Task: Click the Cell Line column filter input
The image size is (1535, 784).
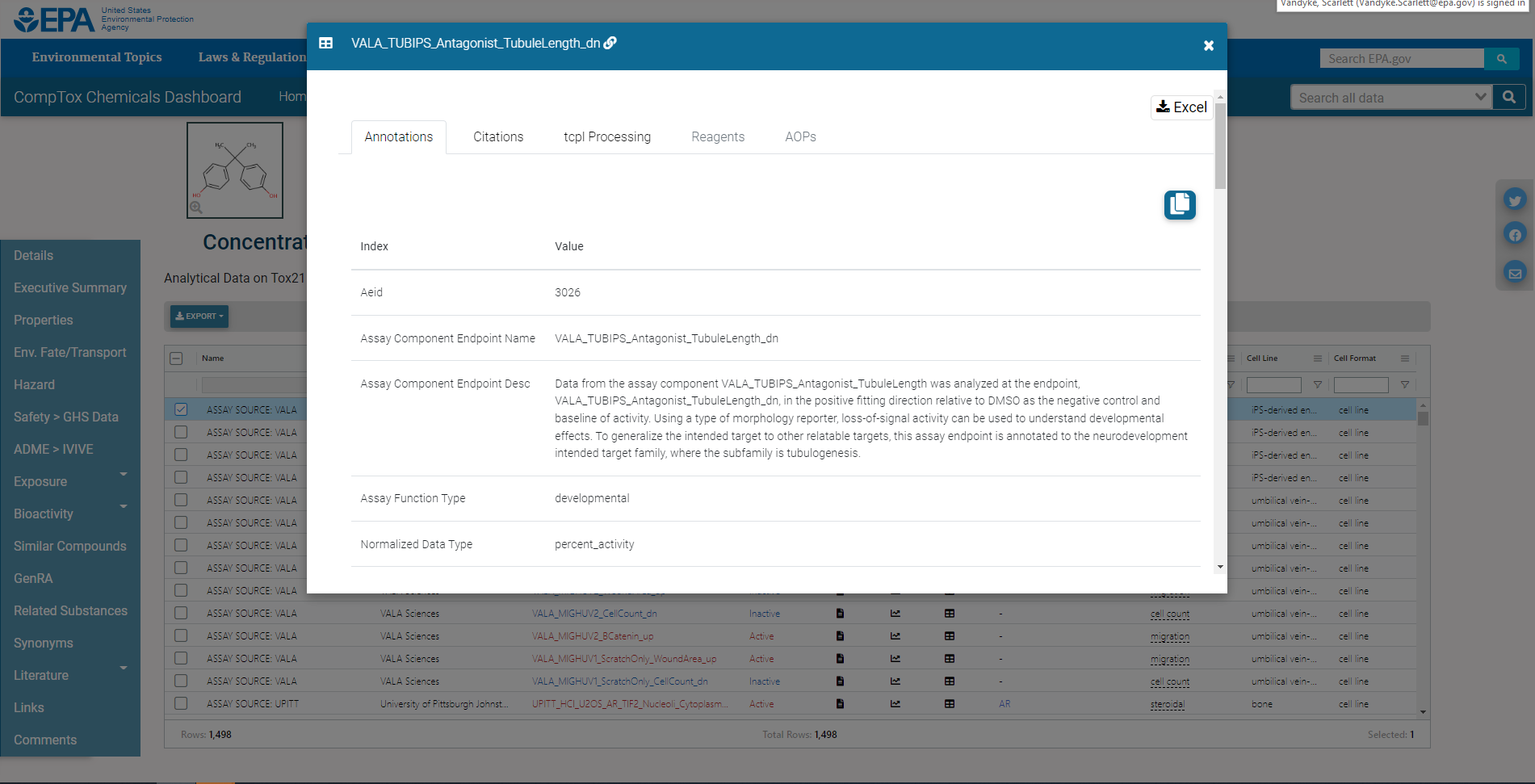Action: point(1274,385)
